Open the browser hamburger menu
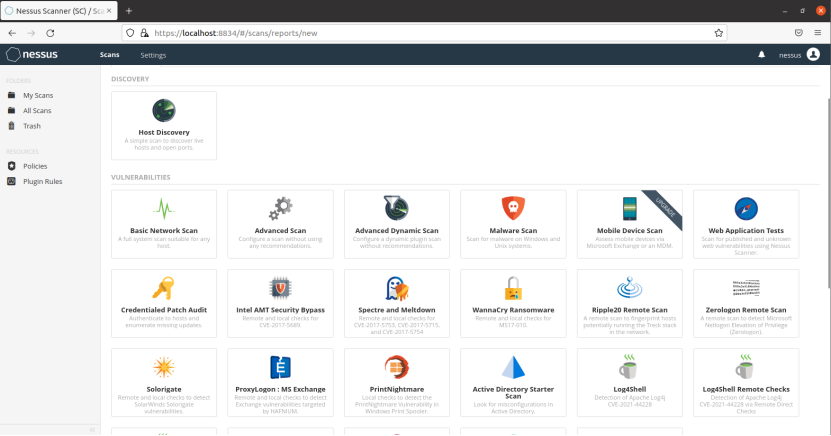This screenshot has height=436, width=831. pos(818,33)
